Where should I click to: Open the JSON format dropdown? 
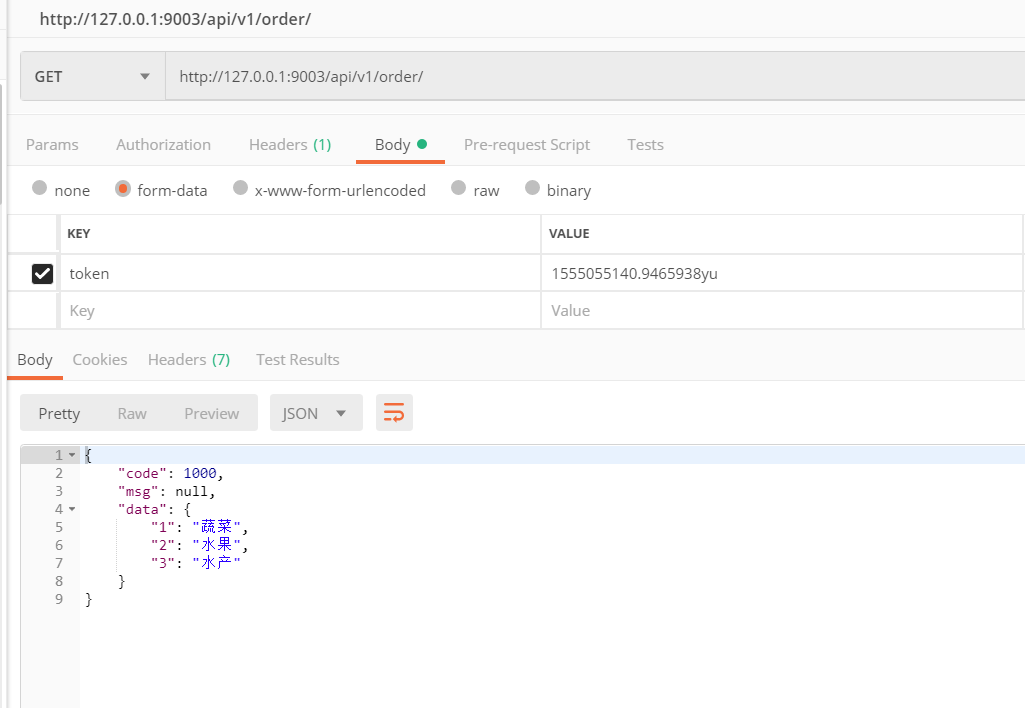coord(316,413)
